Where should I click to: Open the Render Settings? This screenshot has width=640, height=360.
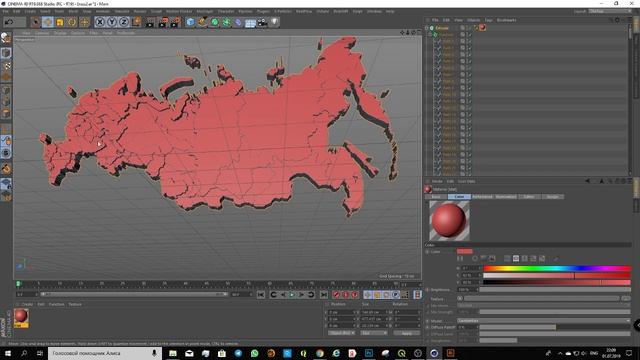point(176,22)
